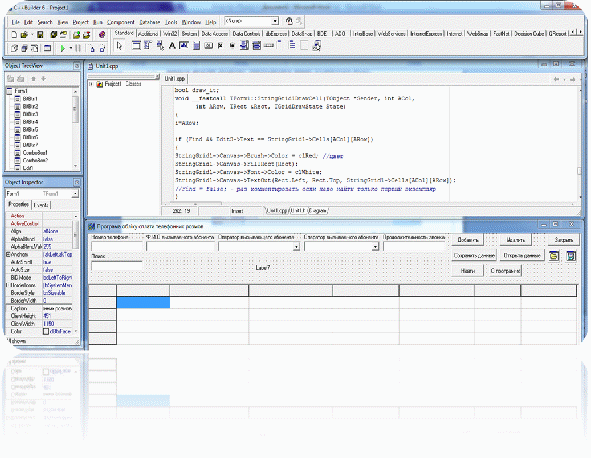
Task: Switch to the Win32 palette tab
Action: tap(170, 34)
